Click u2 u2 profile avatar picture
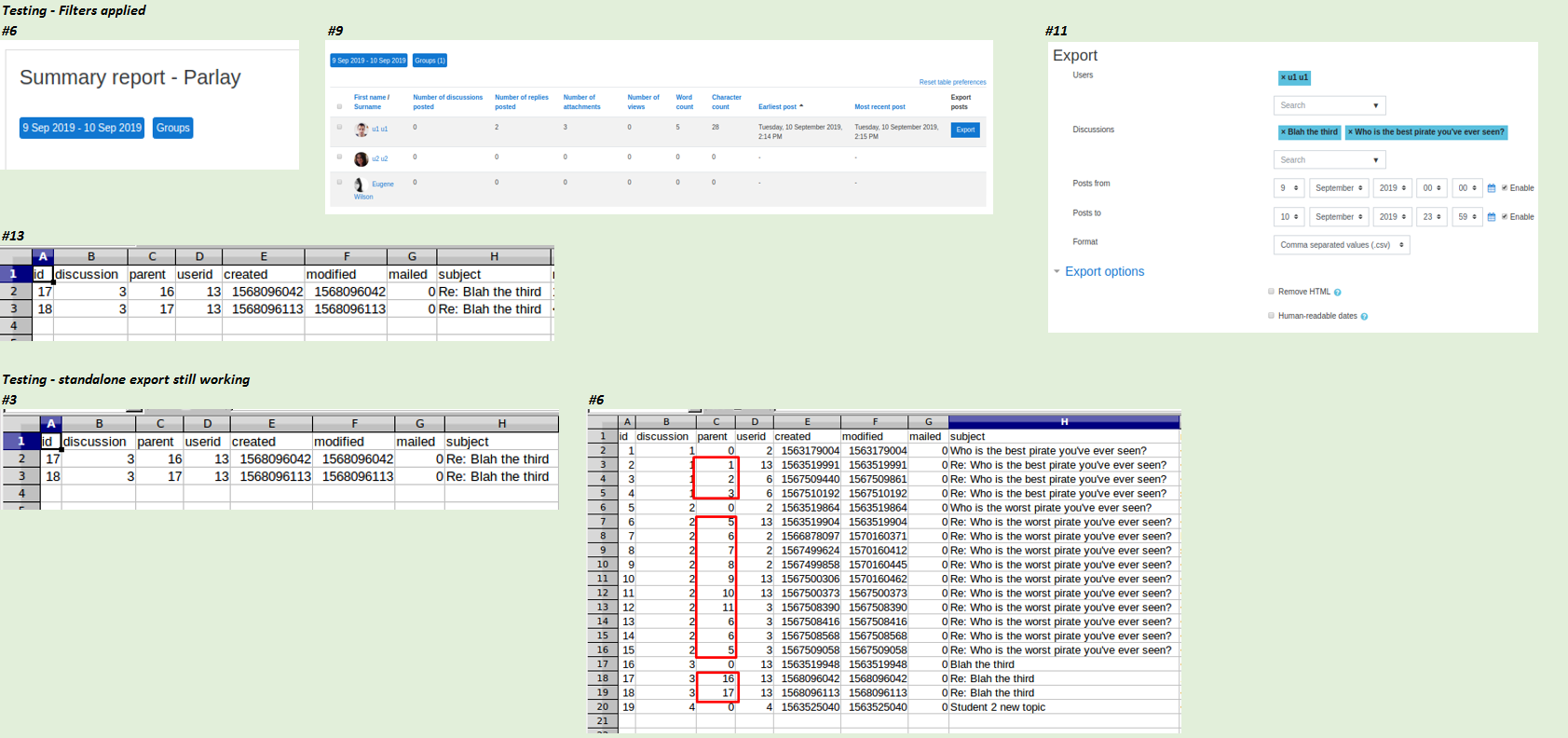The image size is (1568, 738). pos(361,159)
